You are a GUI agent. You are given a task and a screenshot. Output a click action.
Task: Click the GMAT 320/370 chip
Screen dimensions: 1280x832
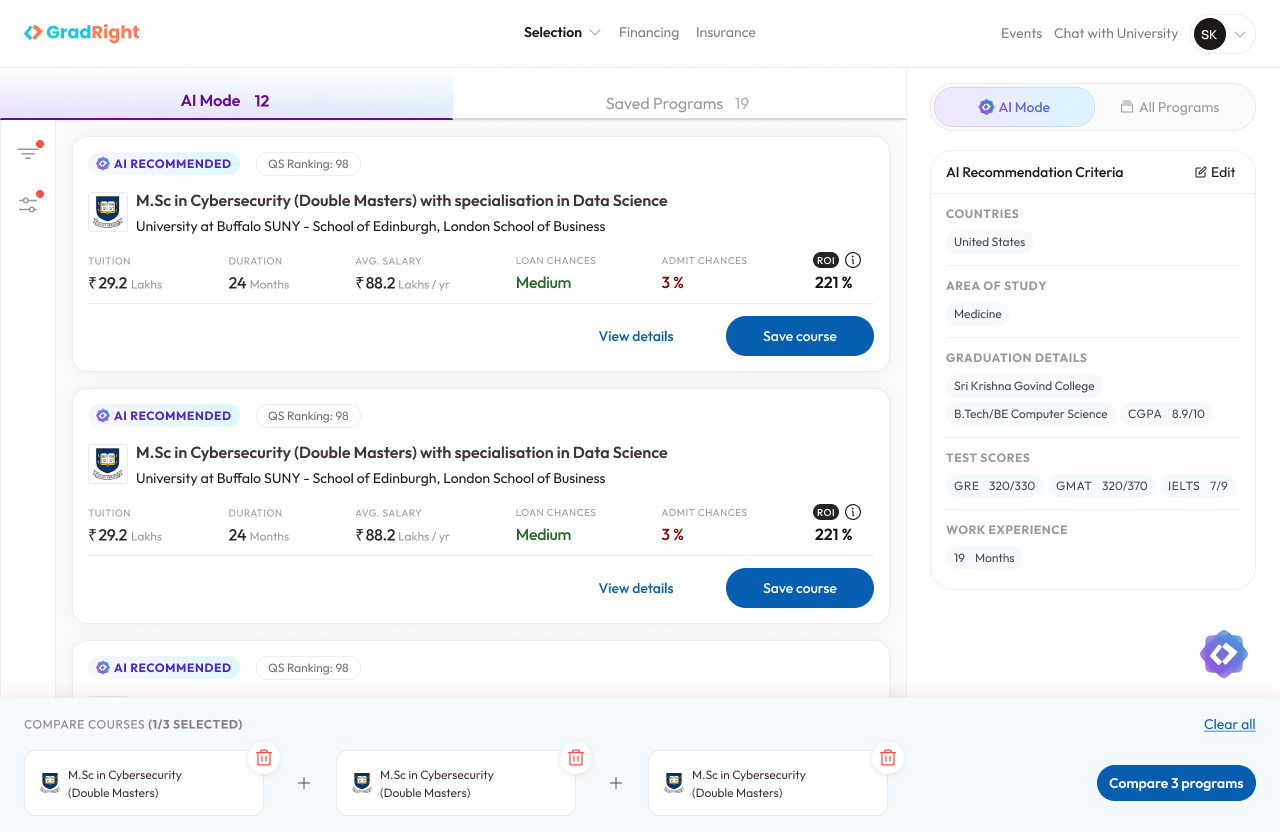1102,486
